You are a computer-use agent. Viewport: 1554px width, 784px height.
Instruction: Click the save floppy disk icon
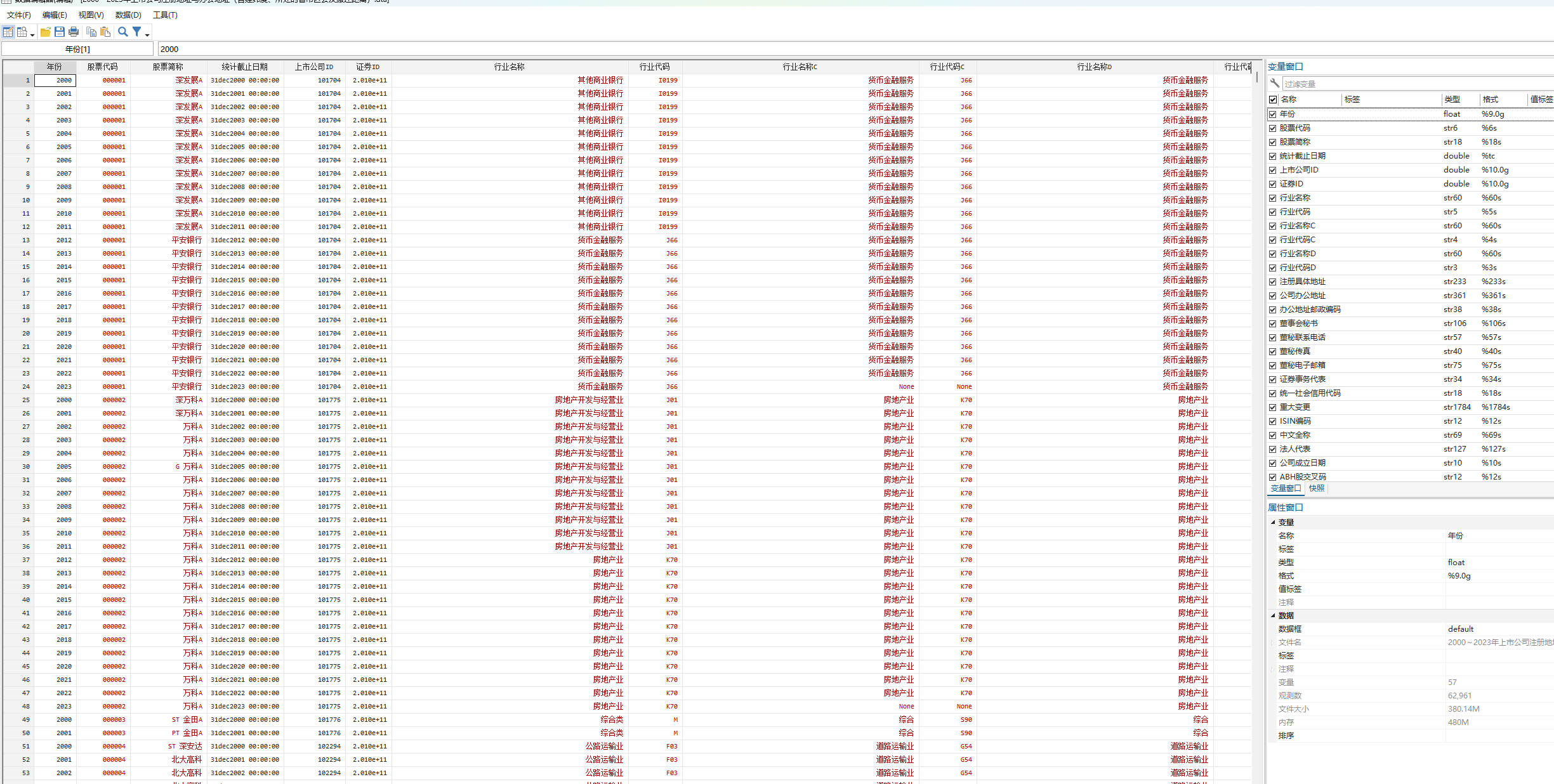click(60, 32)
